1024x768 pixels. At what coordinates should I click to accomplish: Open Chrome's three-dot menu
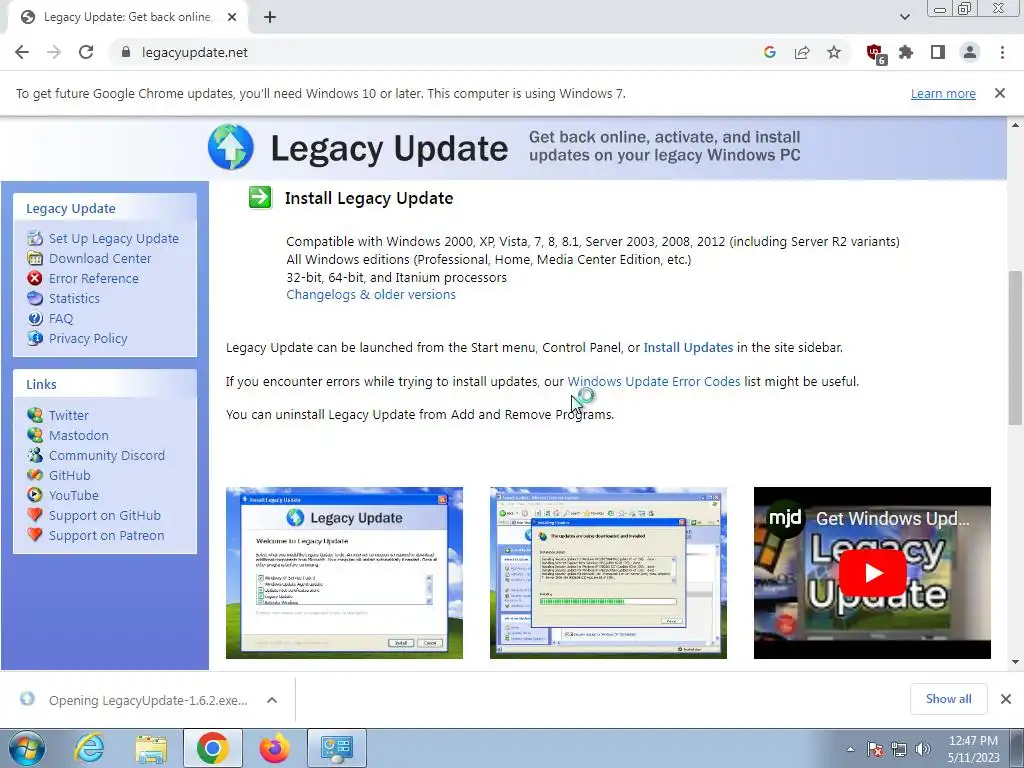1002,52
